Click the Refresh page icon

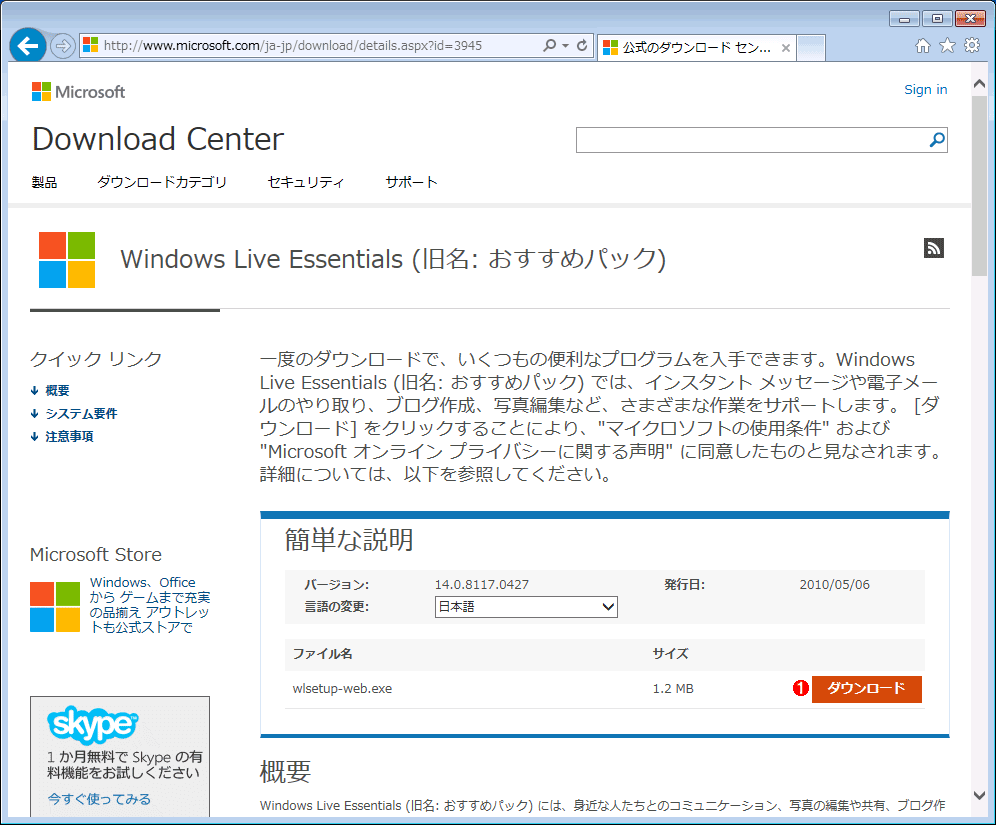(x=582, y=46)
